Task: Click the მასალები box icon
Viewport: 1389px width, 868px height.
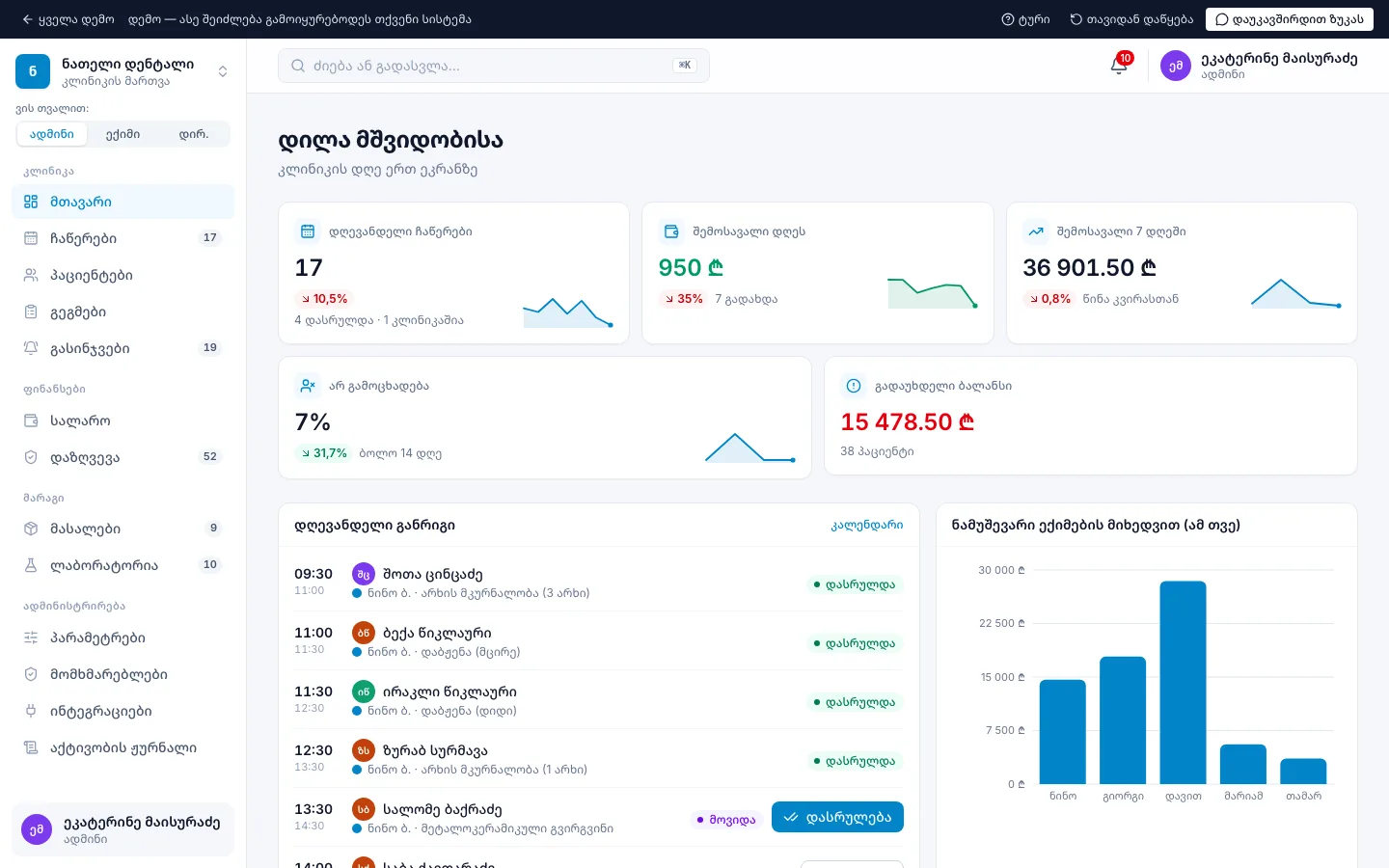Action: (x=31, y=529)
